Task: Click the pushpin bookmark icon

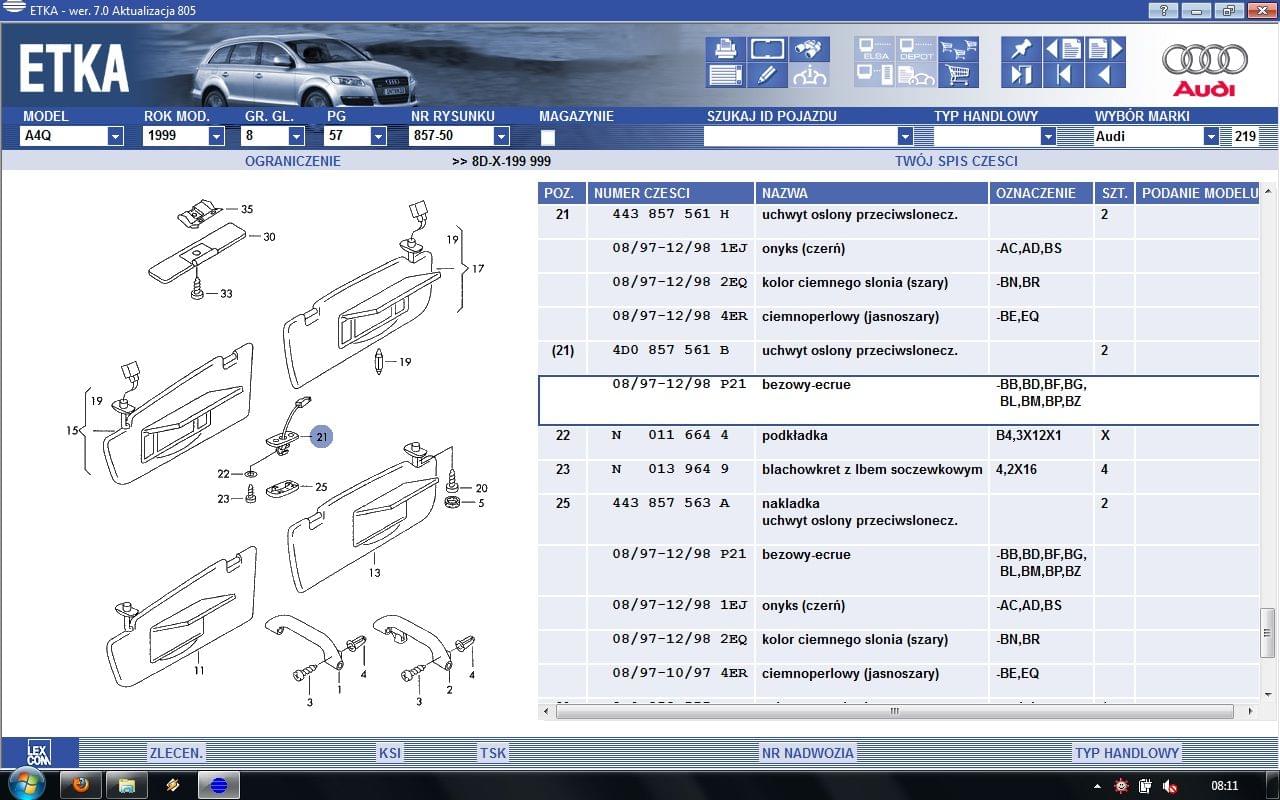Action: click(1021, 49)
